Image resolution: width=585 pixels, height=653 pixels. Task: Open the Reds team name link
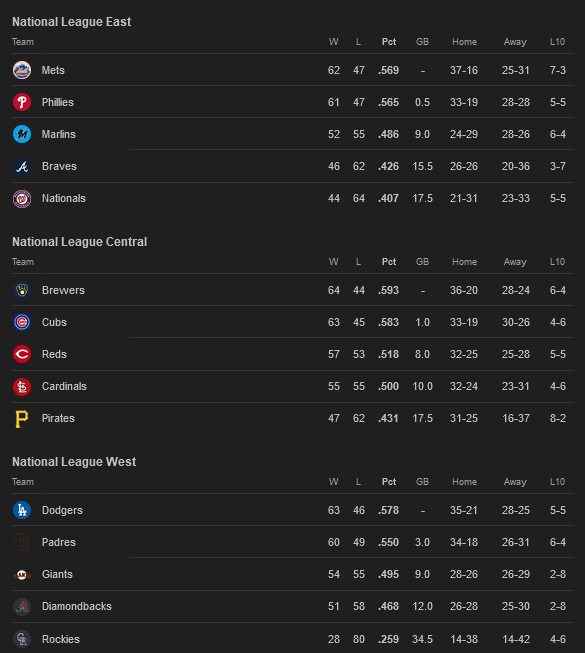[54, 354]
